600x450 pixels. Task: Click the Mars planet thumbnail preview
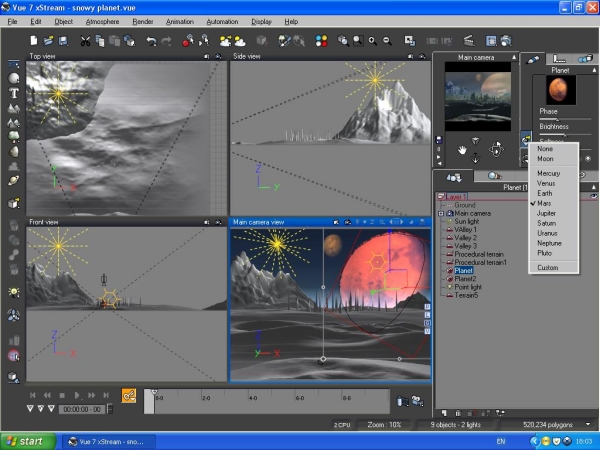pos(561,90)
